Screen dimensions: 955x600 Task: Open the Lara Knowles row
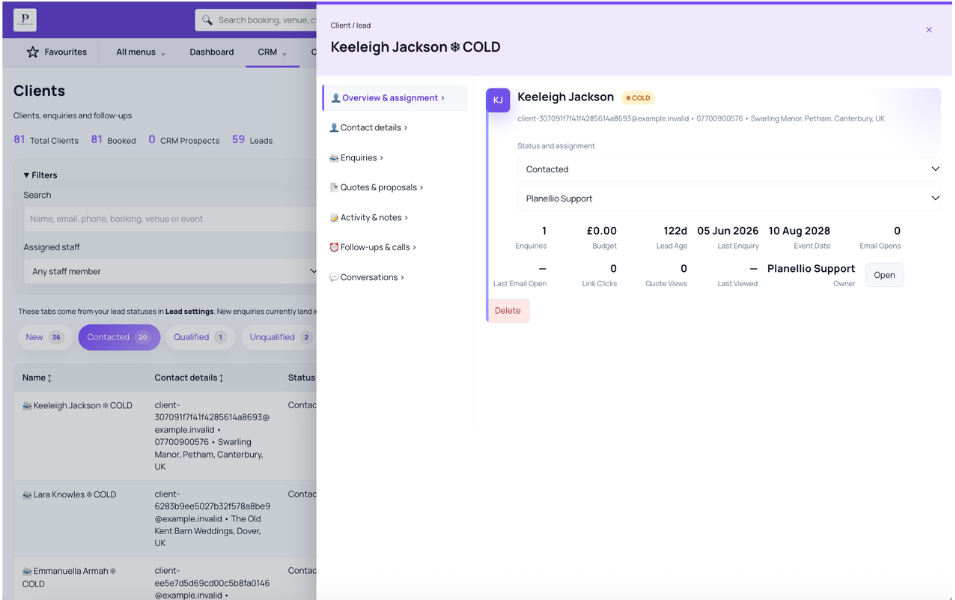(x=165, y=519)
